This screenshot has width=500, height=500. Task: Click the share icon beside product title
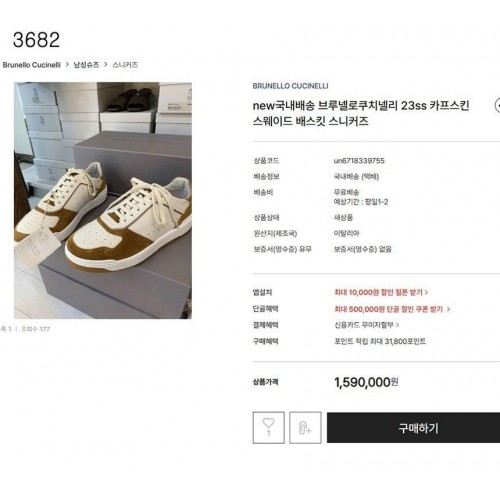click(497, 106)
